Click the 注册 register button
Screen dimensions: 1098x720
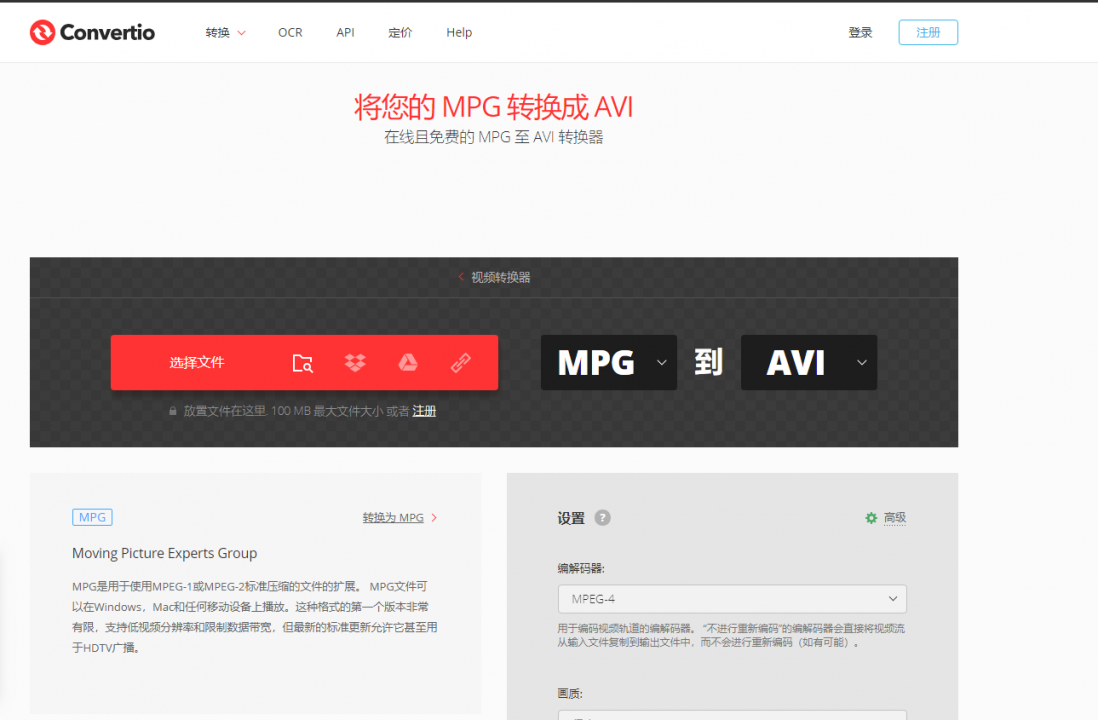point(928,32)
